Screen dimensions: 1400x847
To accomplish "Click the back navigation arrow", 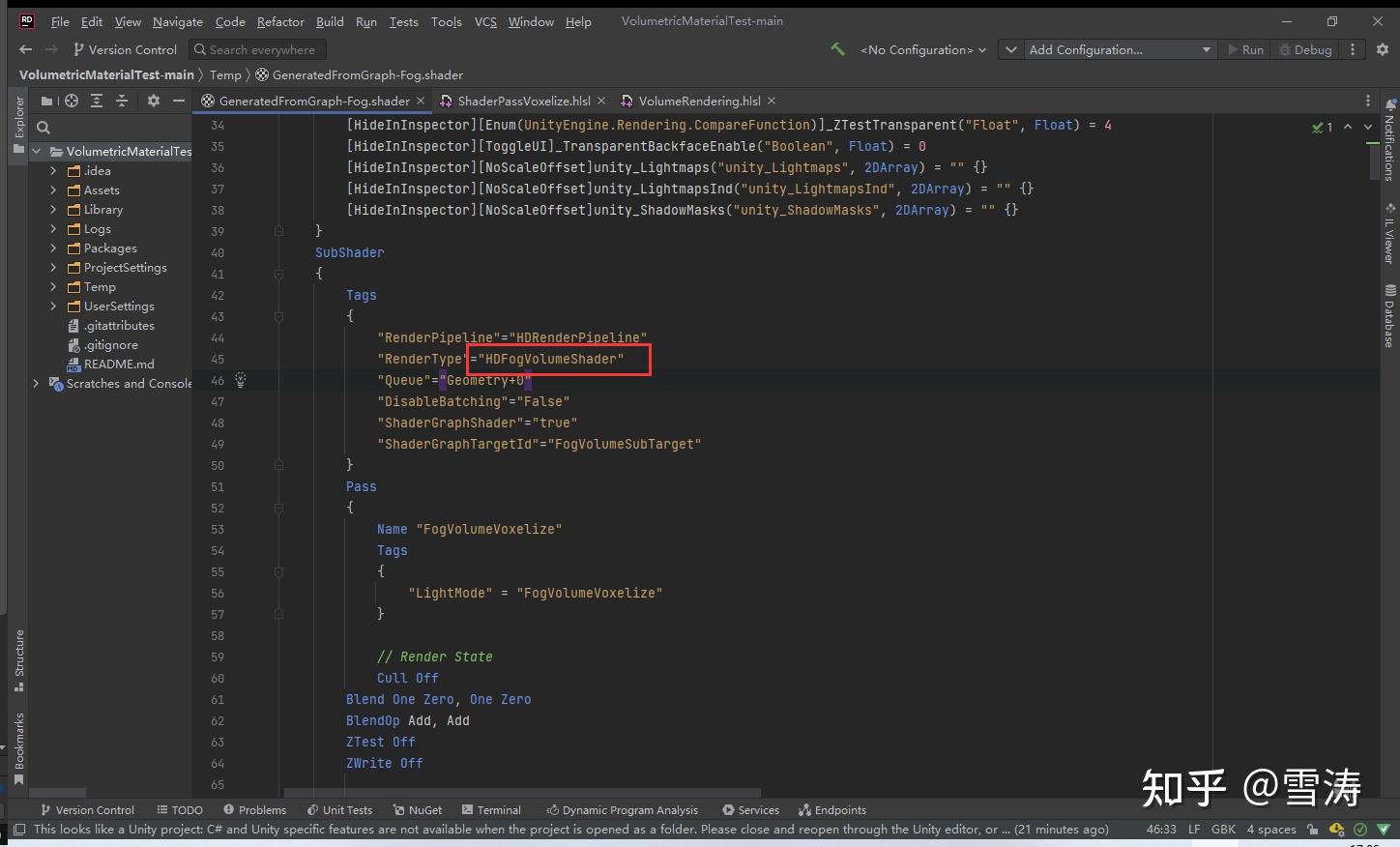I will tap(25, 49).
